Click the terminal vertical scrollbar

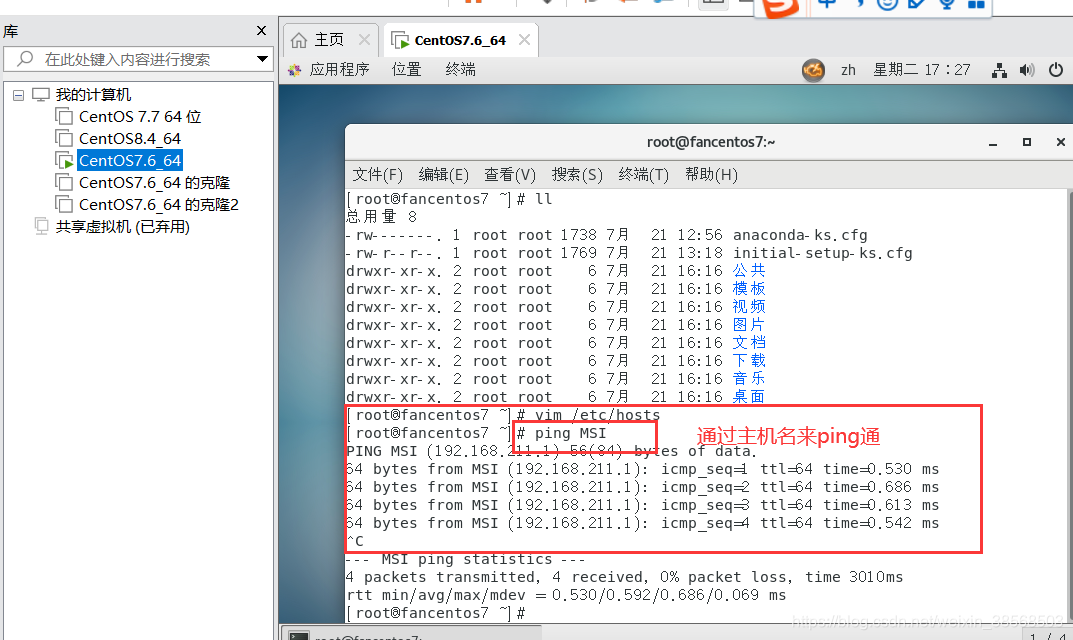pyautogui.click(x=1069, y=404)
